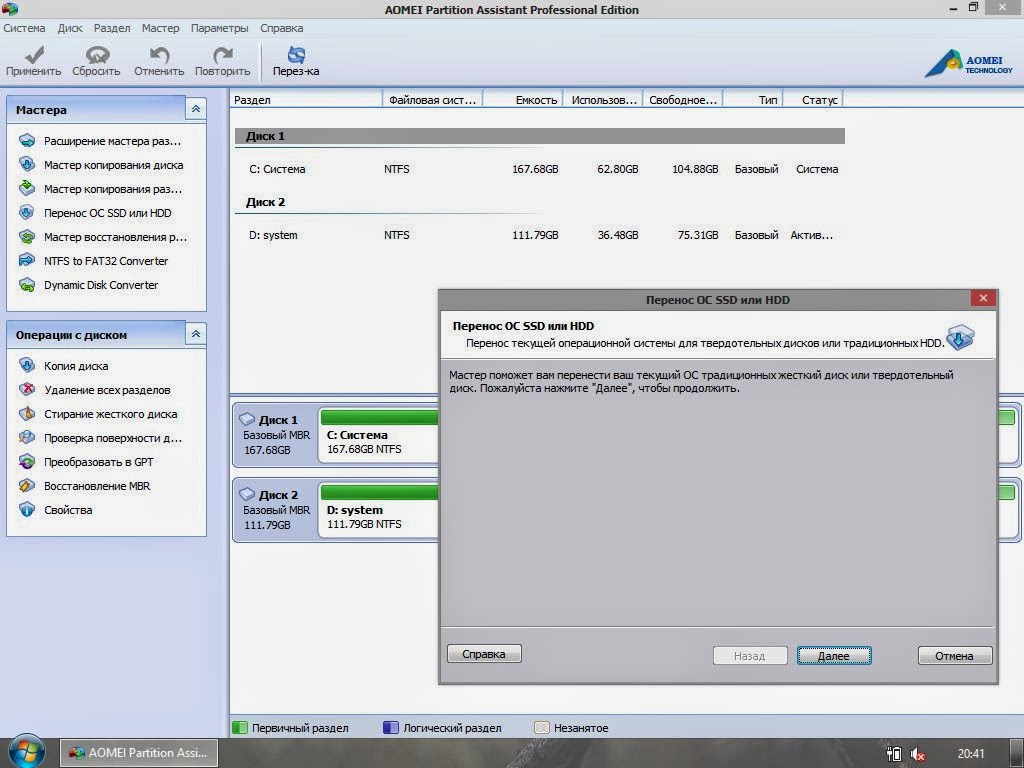This screenshot has width=1024, height=768.
Task: Click the wizard icon in dialog header
Action: coord(961,336)
